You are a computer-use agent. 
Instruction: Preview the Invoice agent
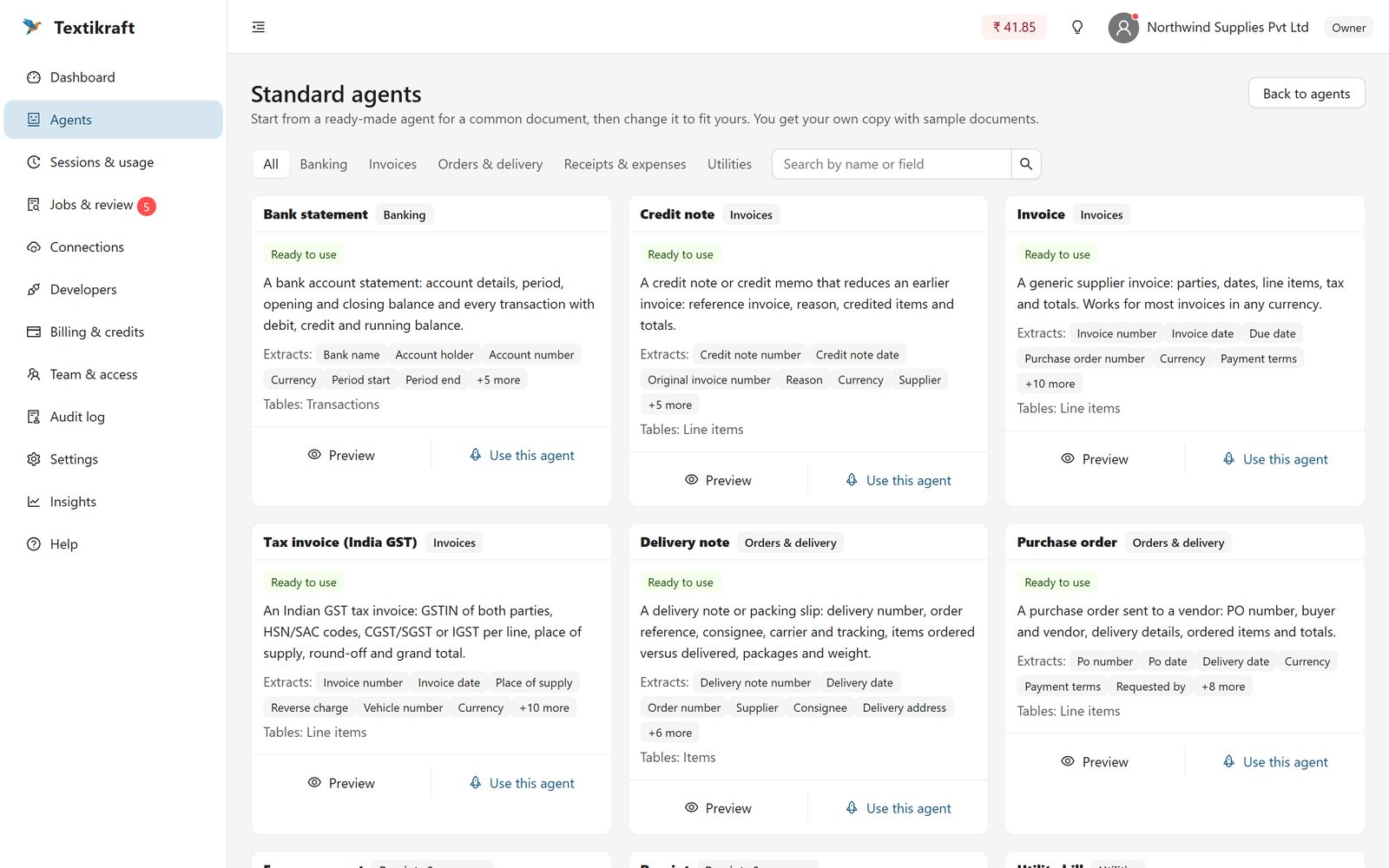point(1095,459)
